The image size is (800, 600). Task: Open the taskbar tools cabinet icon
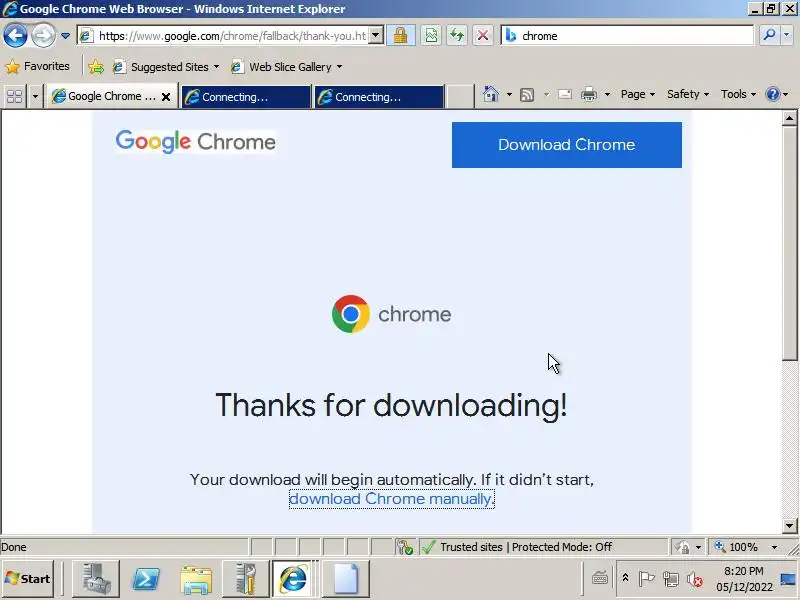pyautogui.click(x=246, y=579)
